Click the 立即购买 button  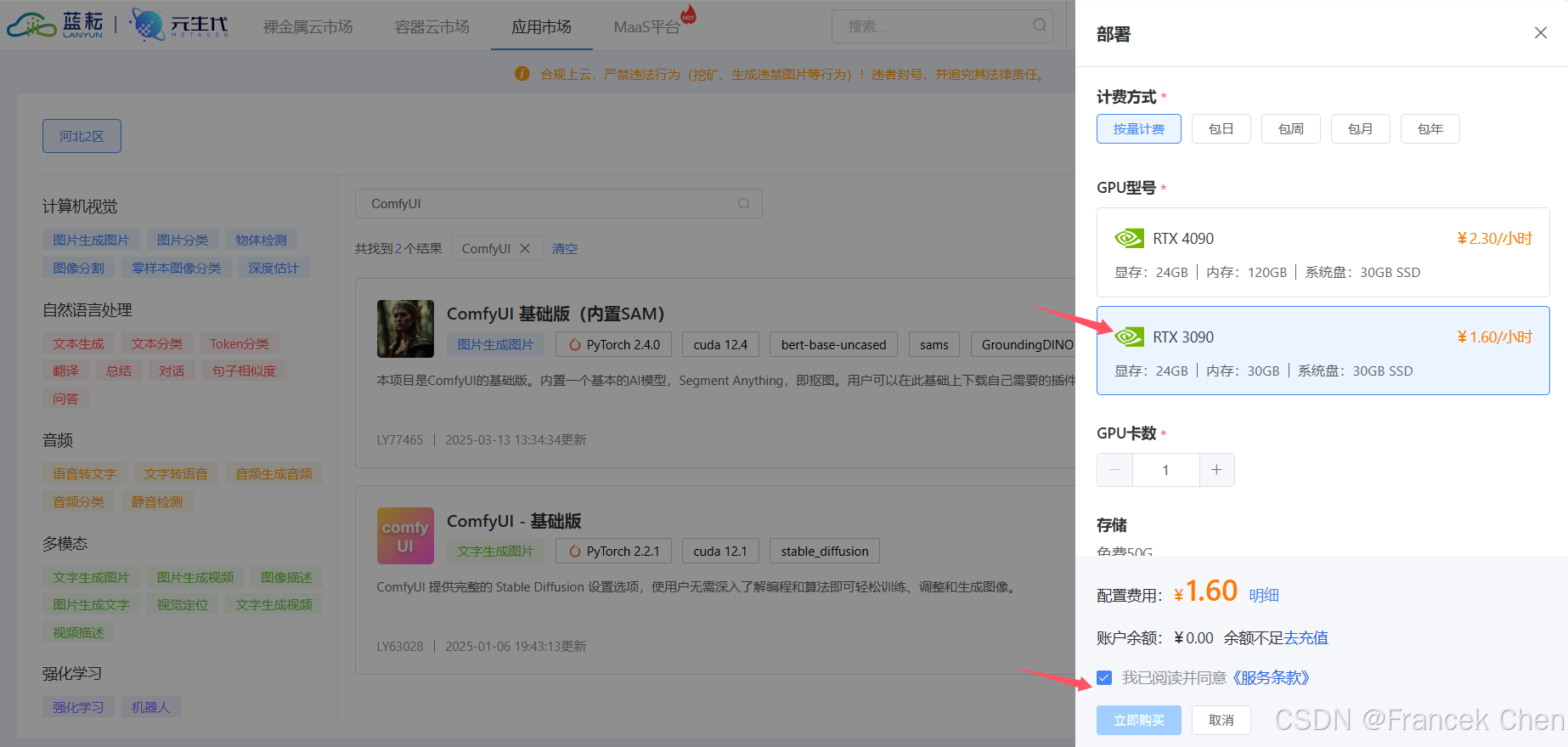[1138, 721]
